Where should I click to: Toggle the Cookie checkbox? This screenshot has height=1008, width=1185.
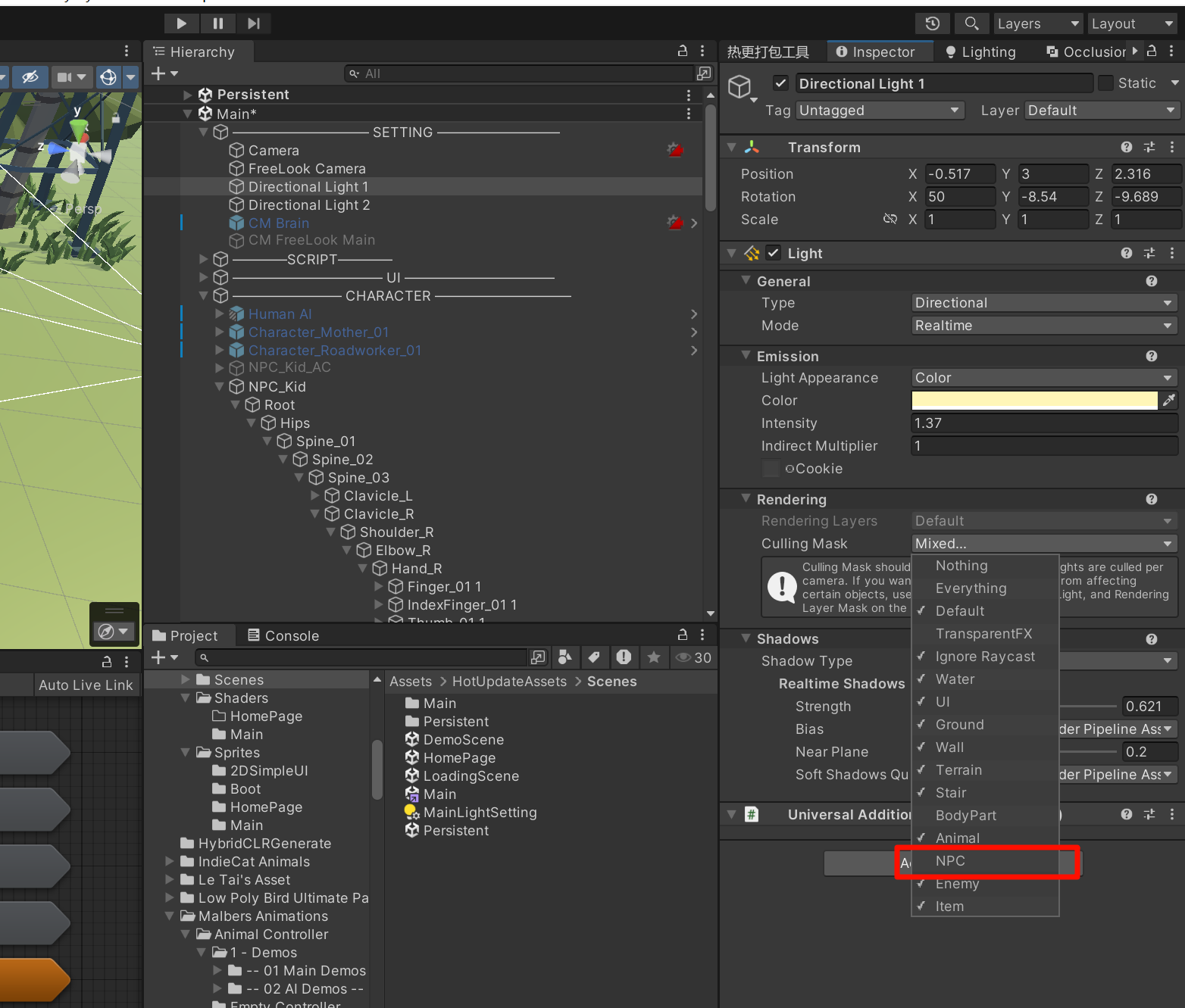pyautogui.click(x=771, y=469)
